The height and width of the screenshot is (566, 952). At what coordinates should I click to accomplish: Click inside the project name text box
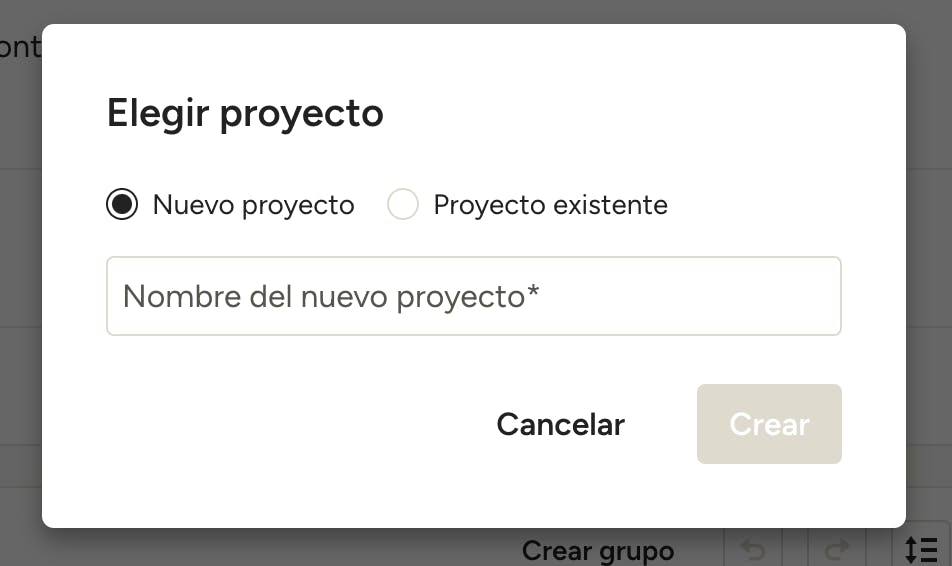[x=473, y=296]
